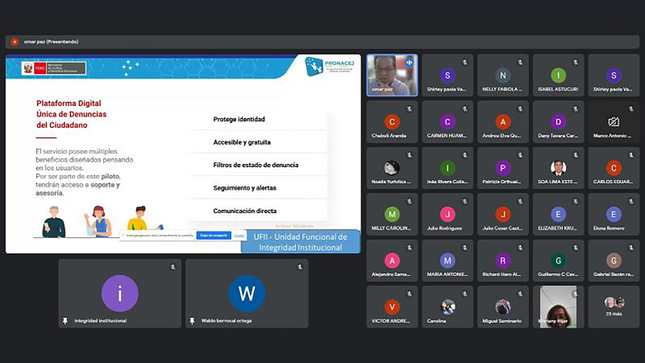Screen dimensions: 645x363
Task: Click muted mic icon on MILLY CAROLIN tile
Action: [x=409, y=202]
